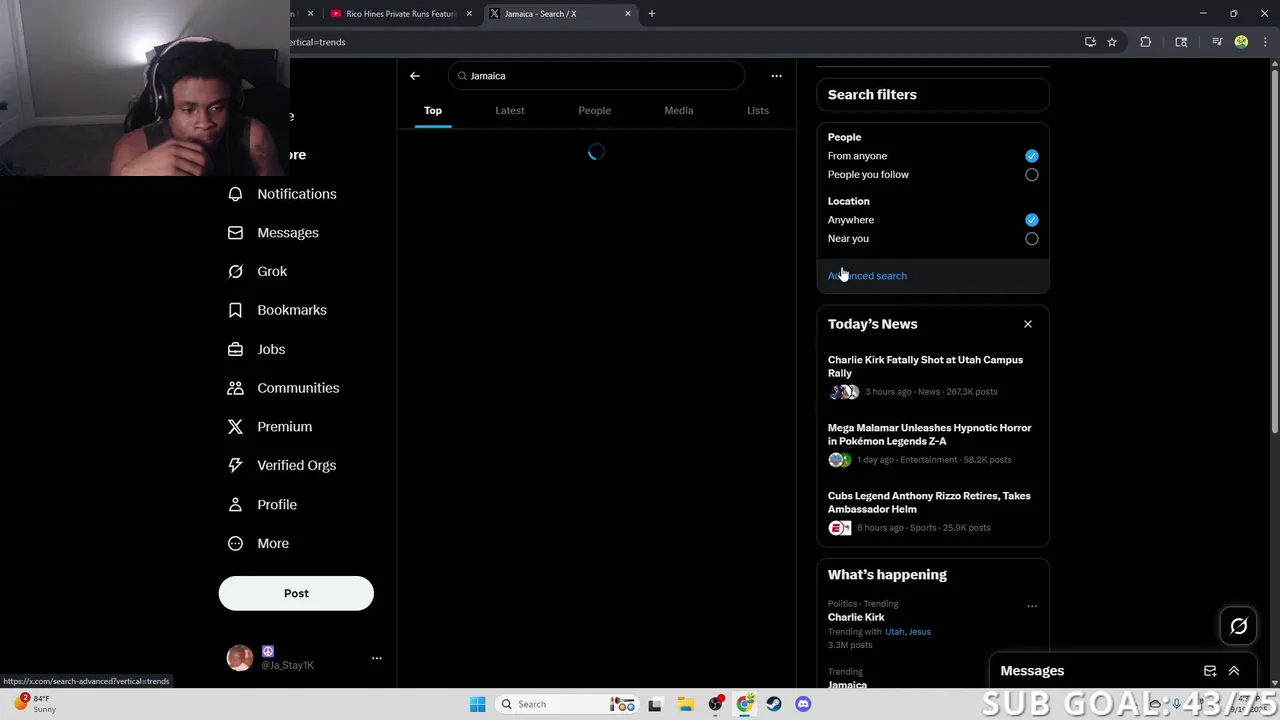The image size is (1280, 720).
Task: Open the Jobs briefcase icon
Action: point(235,349)
